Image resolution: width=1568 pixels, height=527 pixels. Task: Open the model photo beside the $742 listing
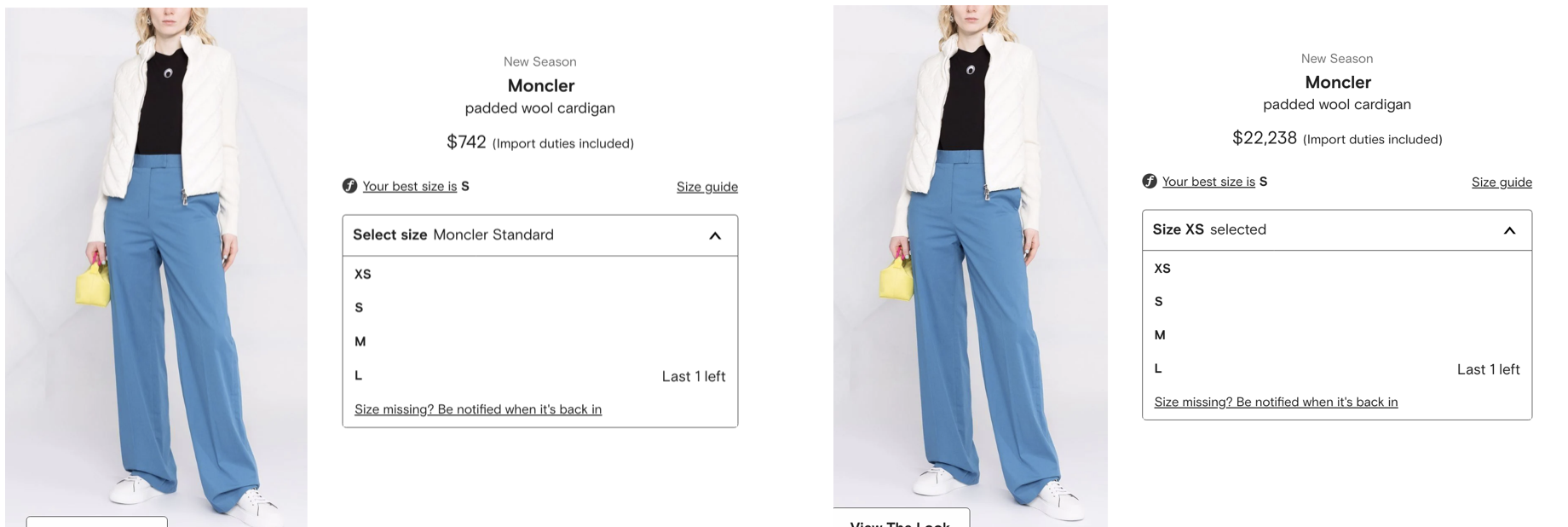pyautogui.click(x=156, y=267)
